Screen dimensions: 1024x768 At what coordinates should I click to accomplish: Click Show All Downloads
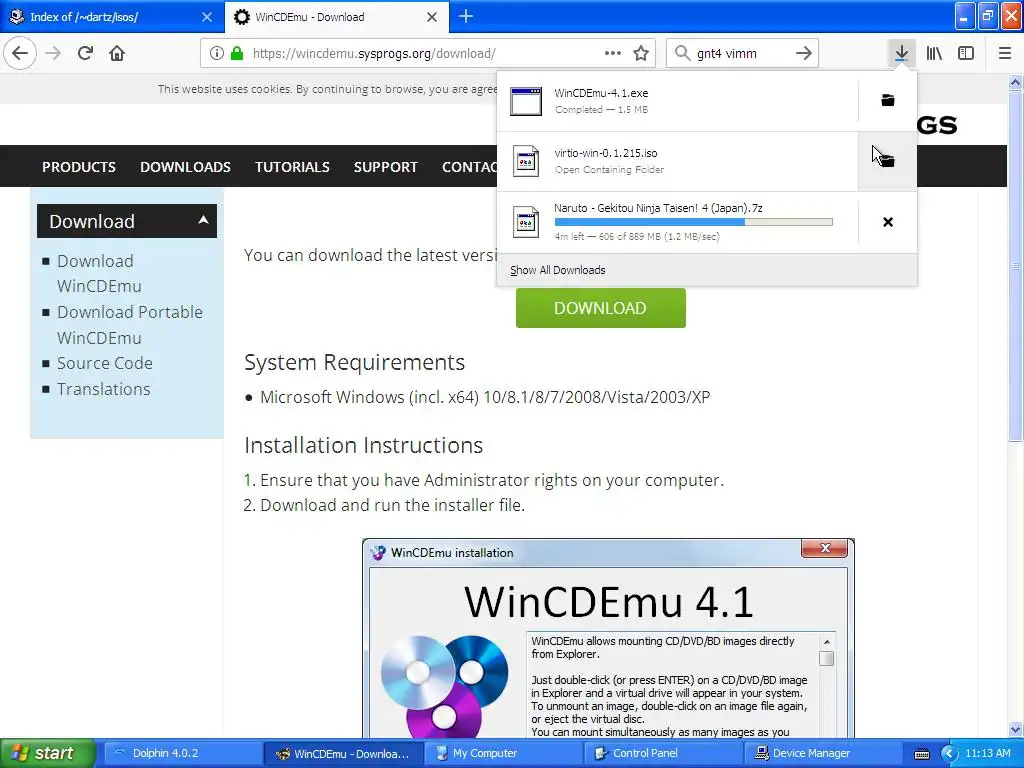(557, 270)
